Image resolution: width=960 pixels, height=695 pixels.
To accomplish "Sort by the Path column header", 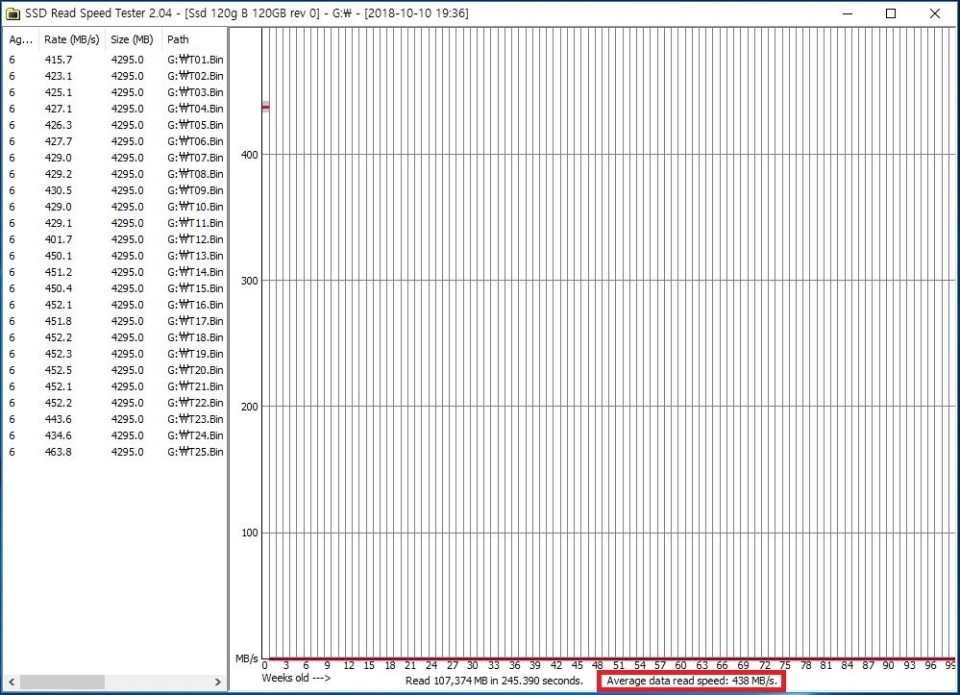I will tap(194, 39).
